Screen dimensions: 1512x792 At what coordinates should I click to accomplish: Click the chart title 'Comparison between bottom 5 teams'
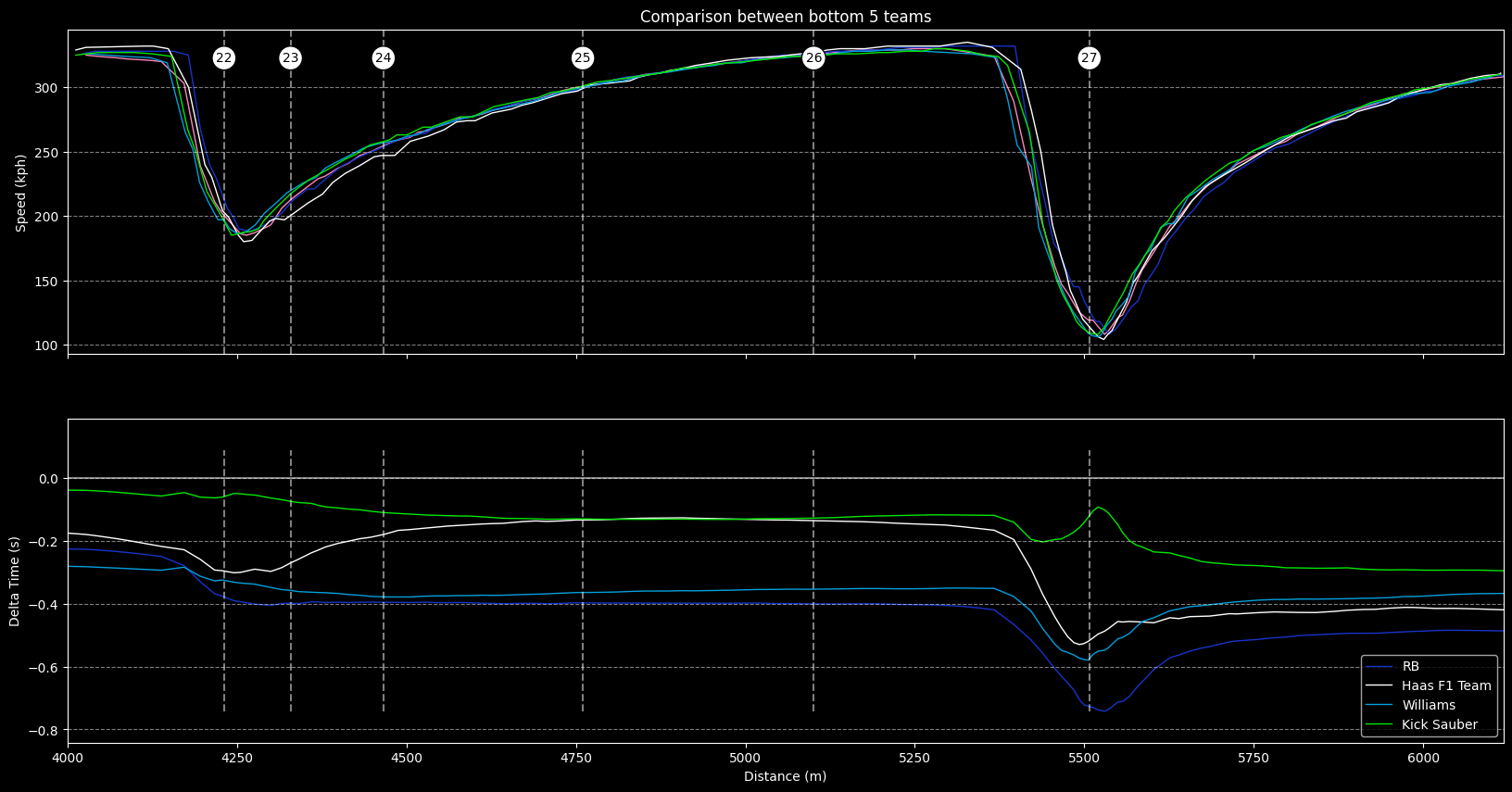(786, 17)
